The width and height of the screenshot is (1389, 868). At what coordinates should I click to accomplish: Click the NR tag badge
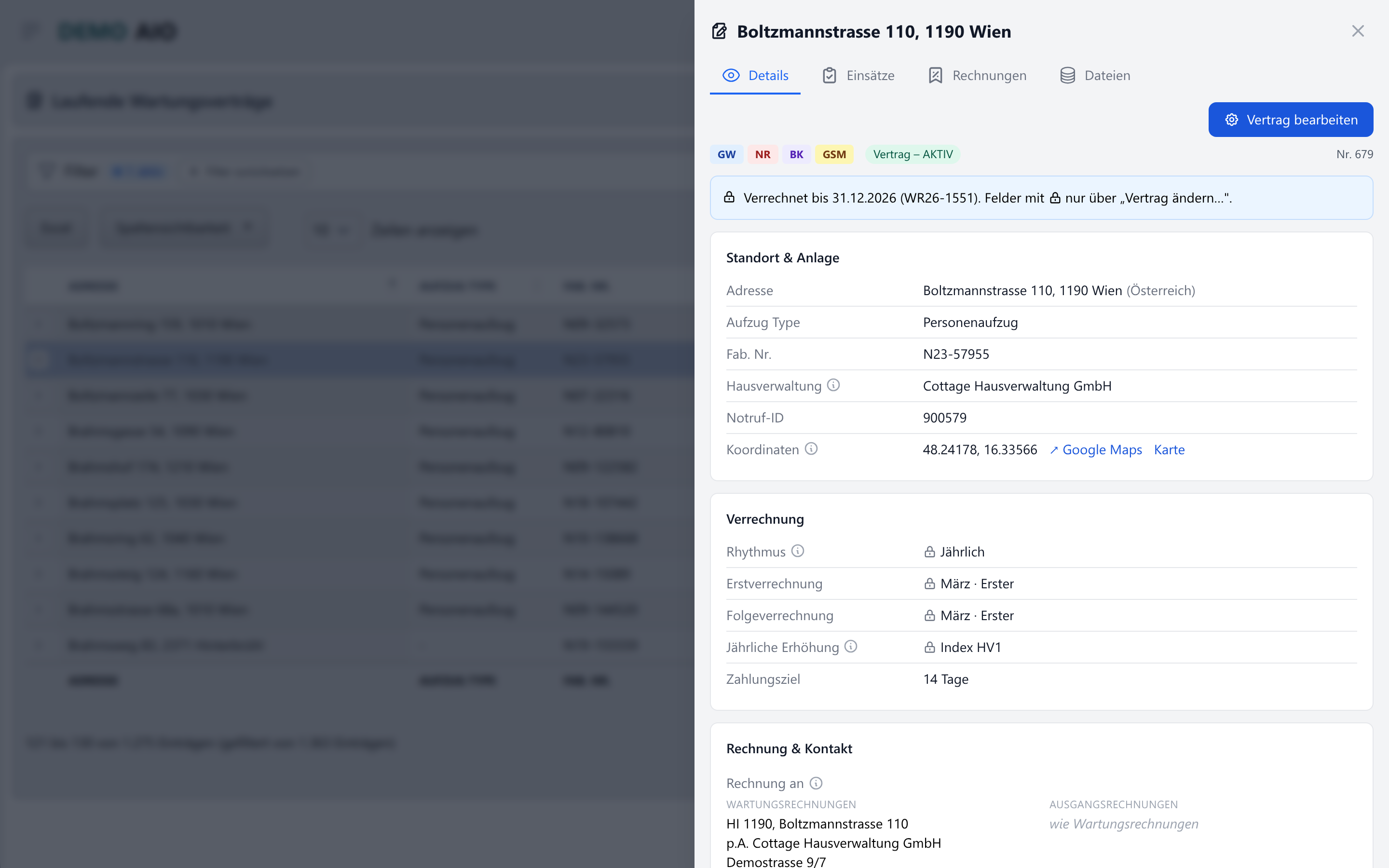[762, 154]
